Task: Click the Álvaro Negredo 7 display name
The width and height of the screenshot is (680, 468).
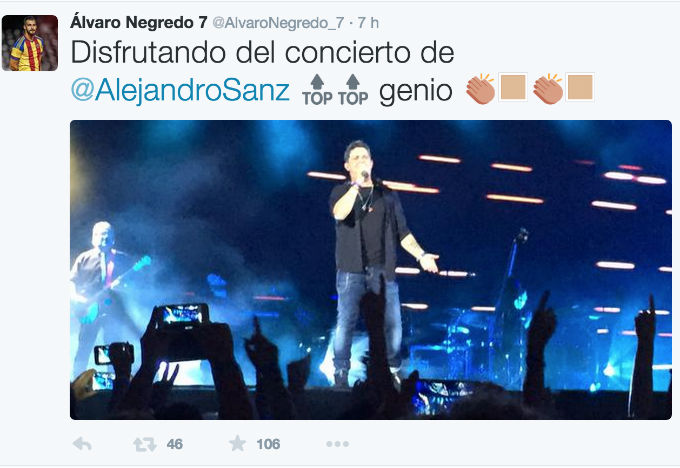Action: coord(139,23)
